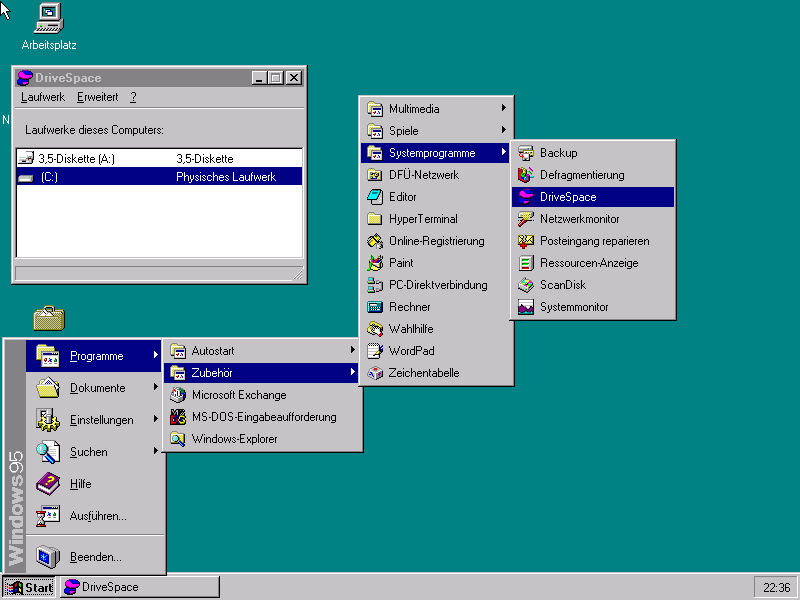Click the Posteingang reparieren icon
This screenshot has width=800, height=600.
pyautogui.click(x=526, y=240)
